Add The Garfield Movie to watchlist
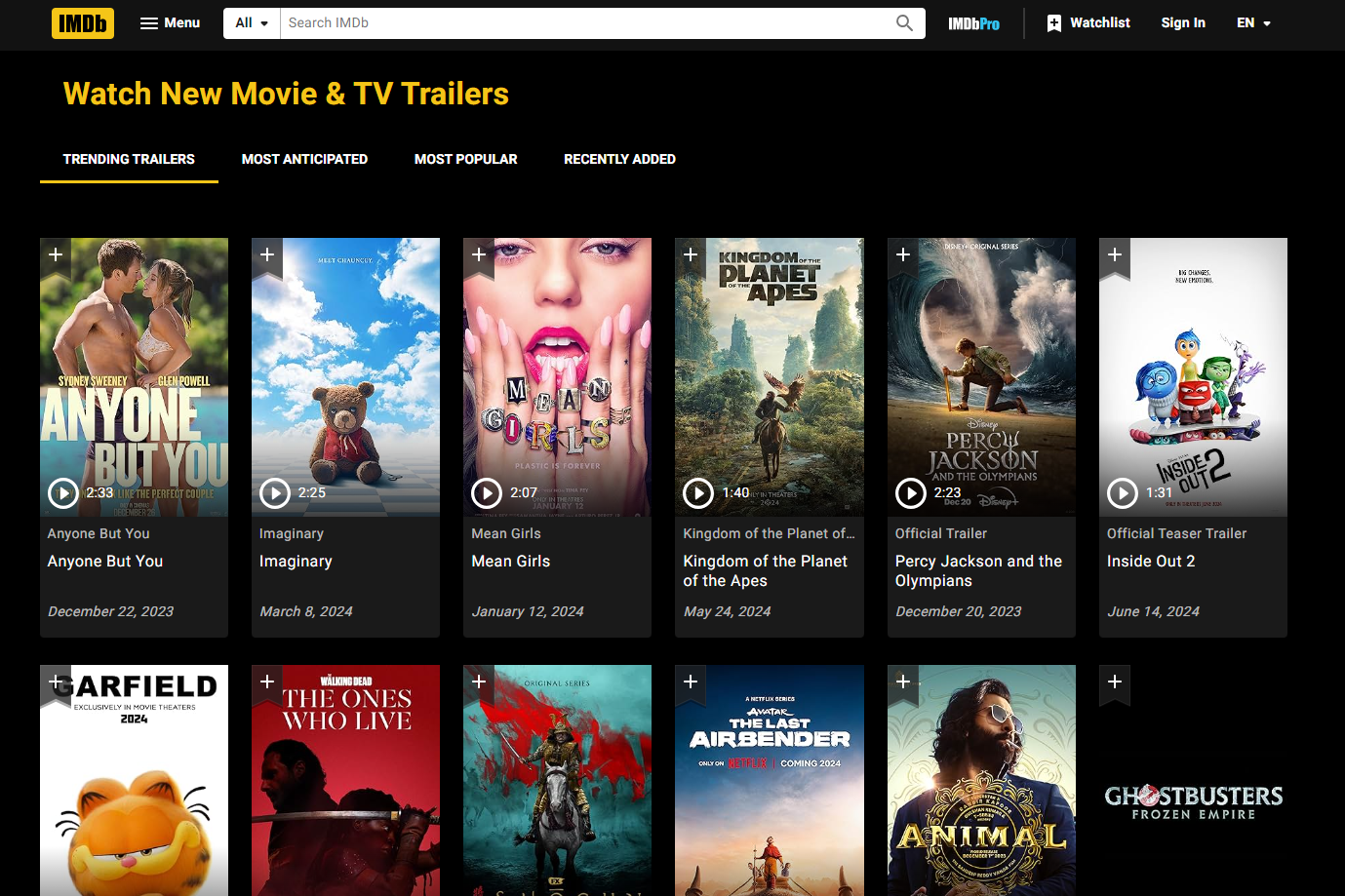The width and height of the screenshot is (1345, 896). coord(55,683)
